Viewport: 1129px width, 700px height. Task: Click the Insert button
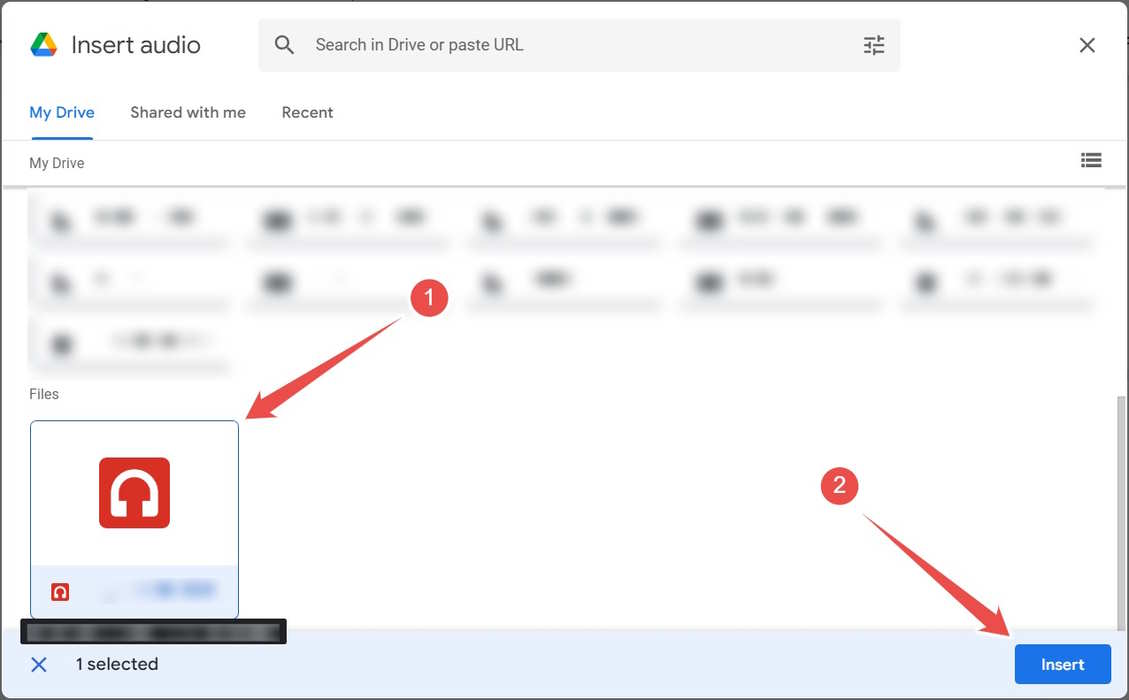pyautogui.click(x=1062, y=664)
